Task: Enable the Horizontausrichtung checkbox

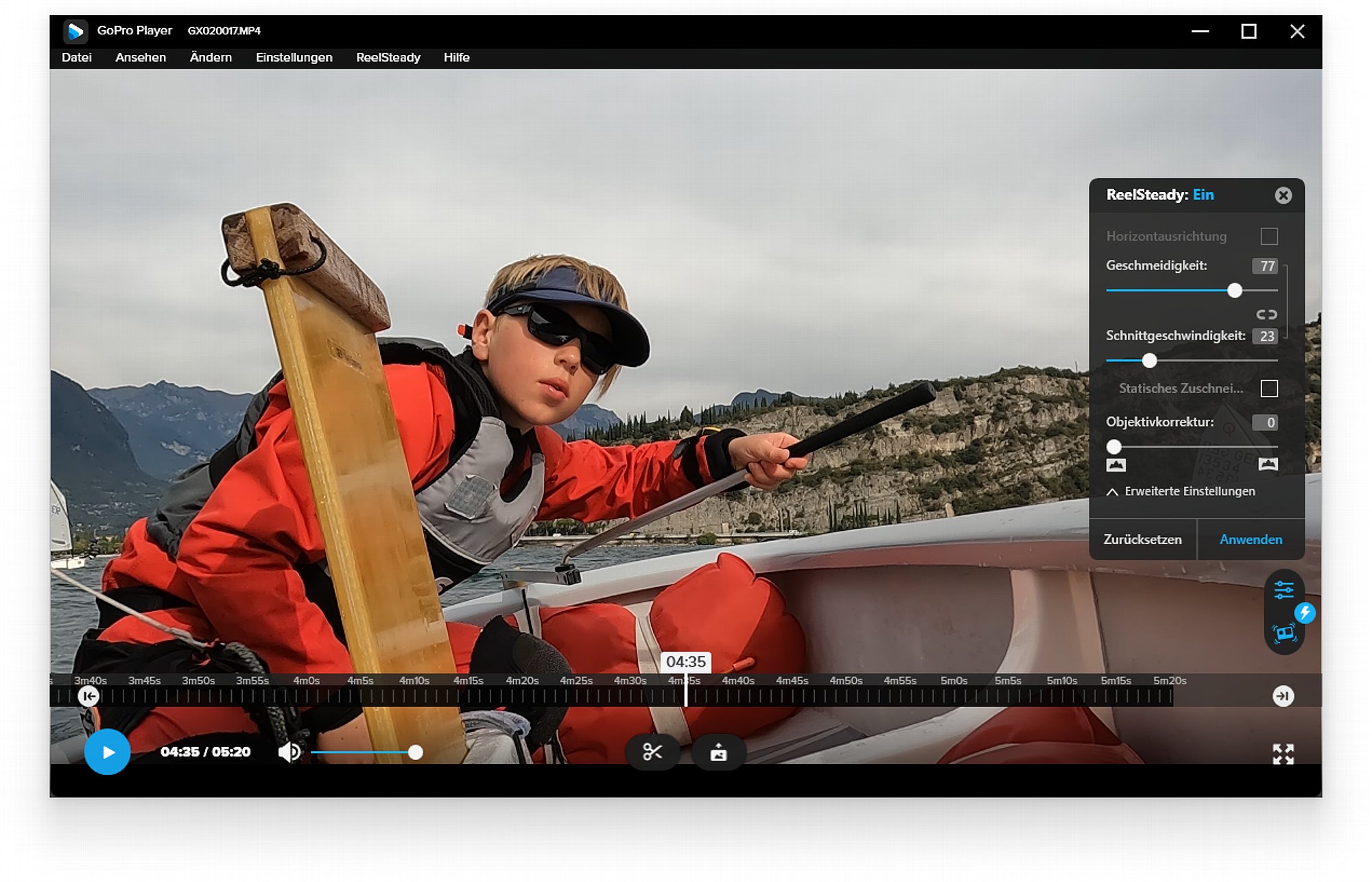Action: tap(1269, 236)
